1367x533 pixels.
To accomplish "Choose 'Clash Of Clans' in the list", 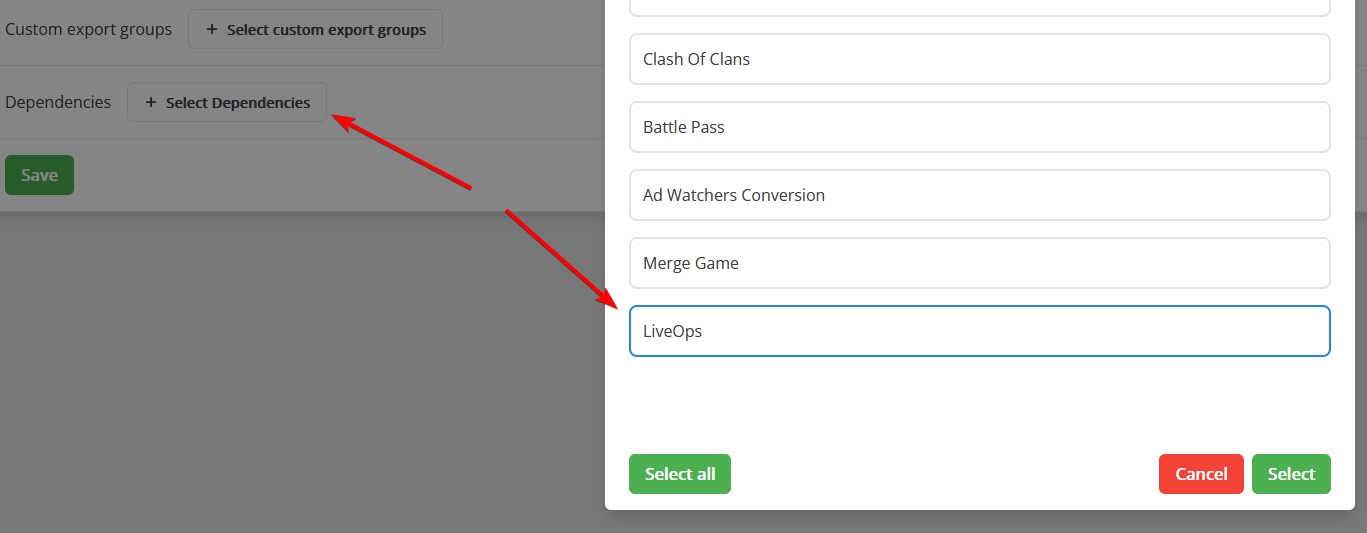I will tap(979, 59).
